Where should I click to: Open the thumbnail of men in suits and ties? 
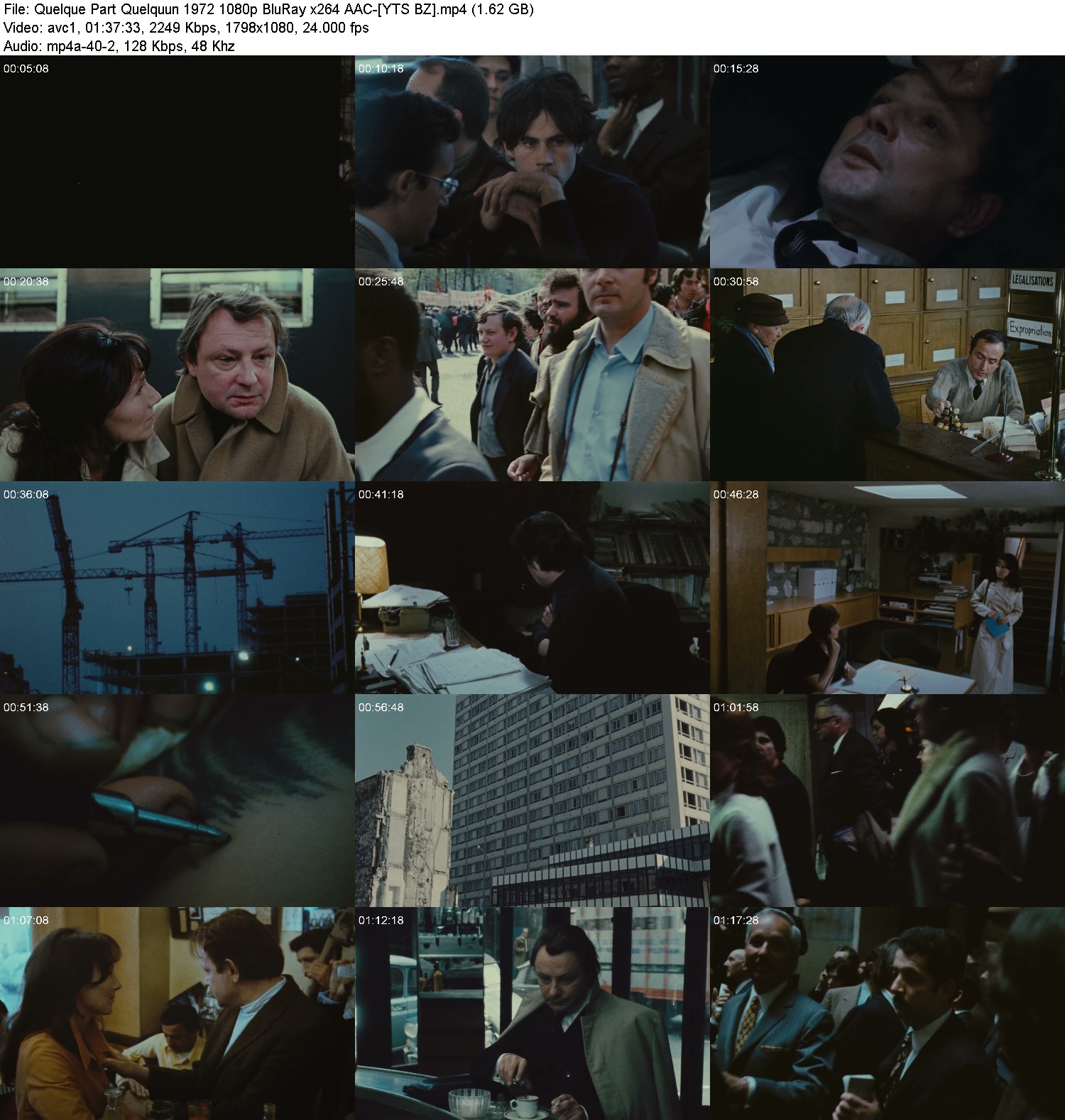point(887,1014)
